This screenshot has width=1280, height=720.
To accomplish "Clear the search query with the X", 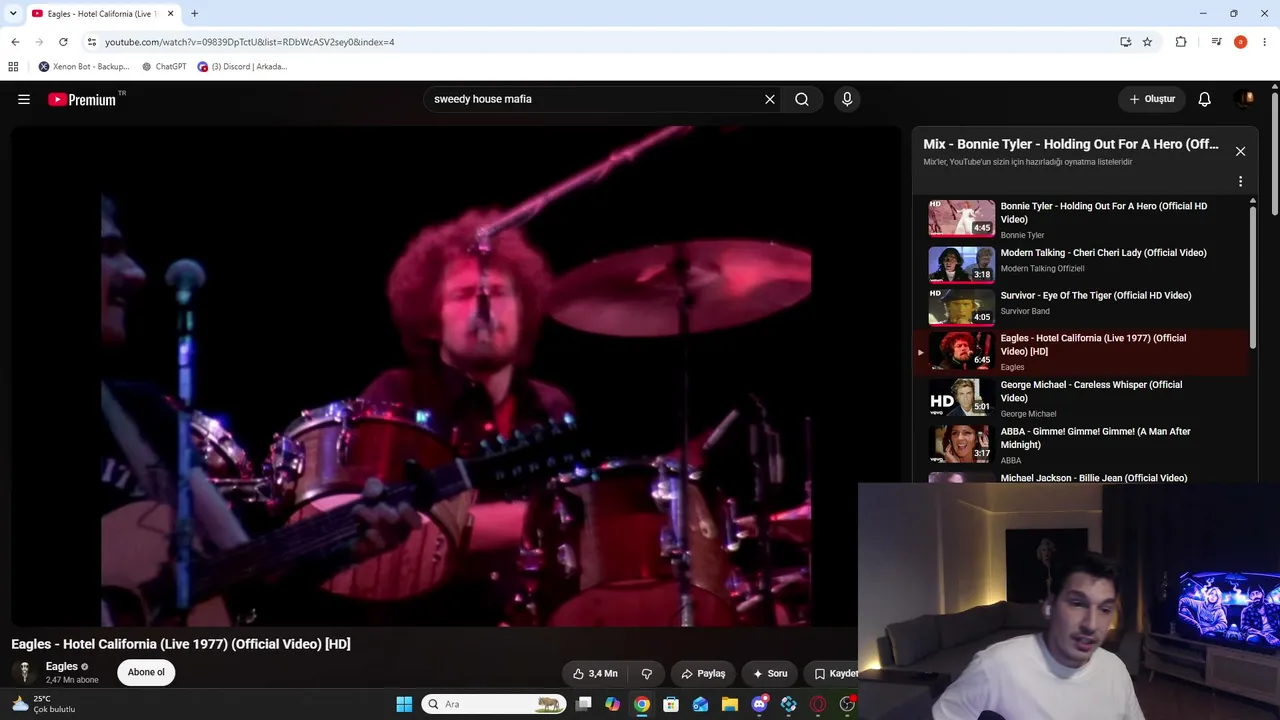I will click(770, 99).
